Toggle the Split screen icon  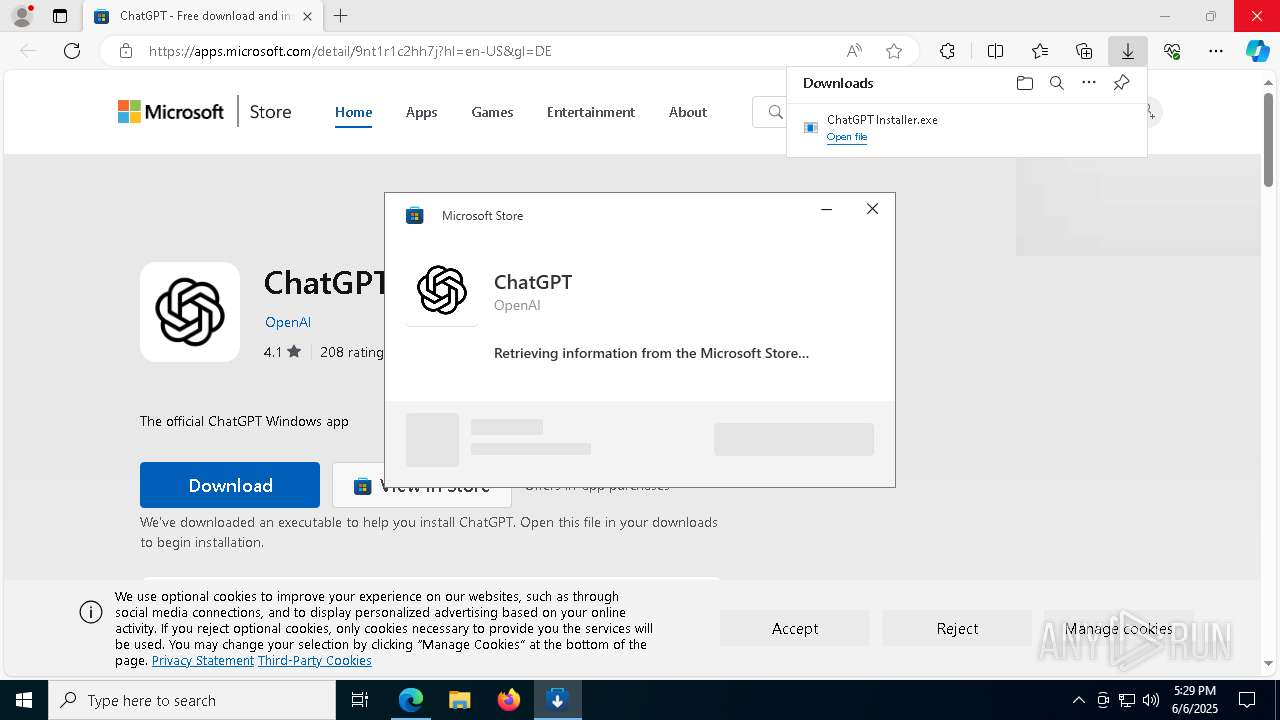[x=996, y=51]
